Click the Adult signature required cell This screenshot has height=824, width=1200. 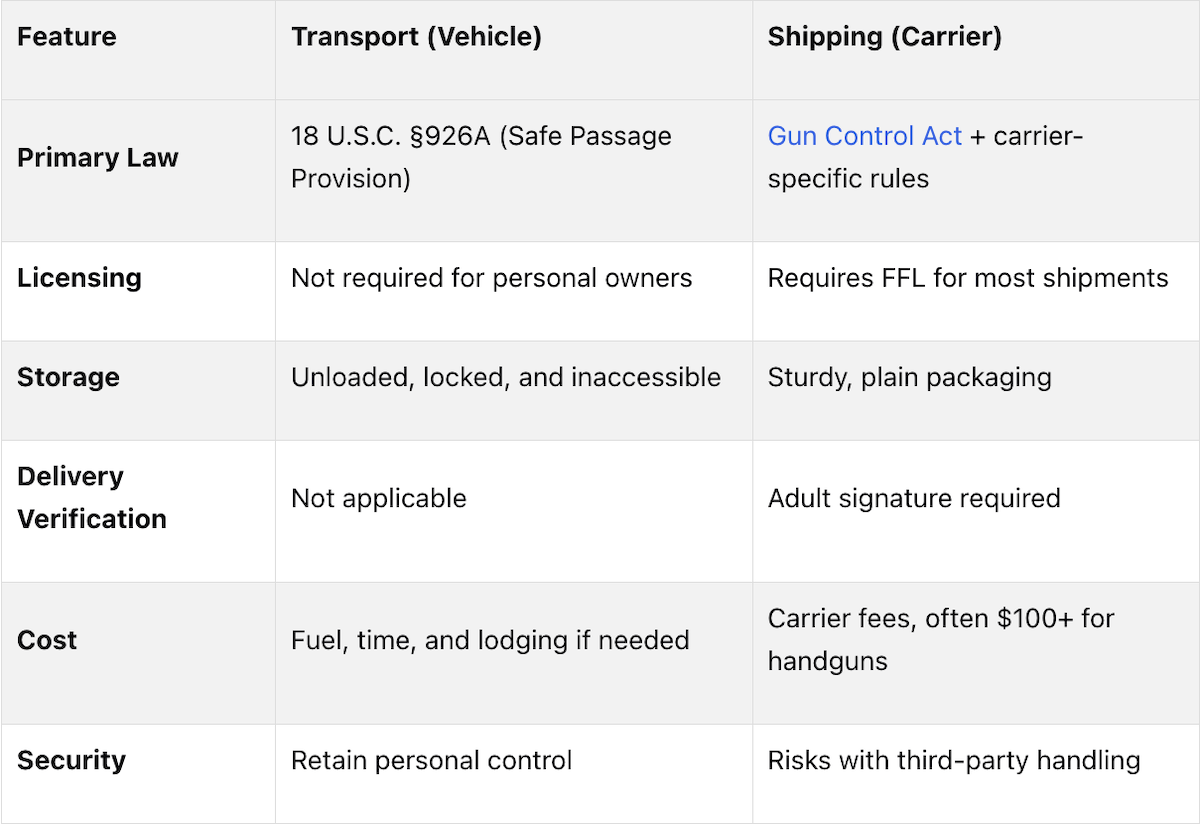[913, 499]
